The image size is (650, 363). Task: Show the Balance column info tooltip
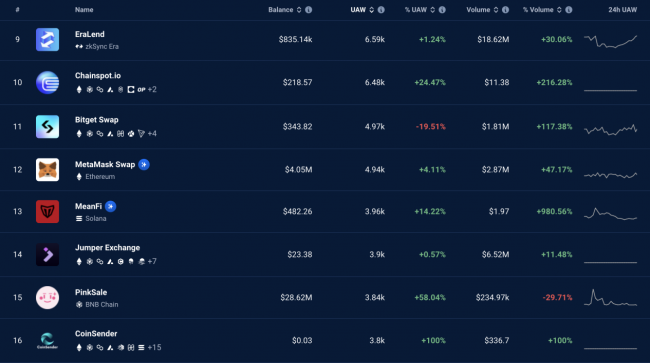308,10
